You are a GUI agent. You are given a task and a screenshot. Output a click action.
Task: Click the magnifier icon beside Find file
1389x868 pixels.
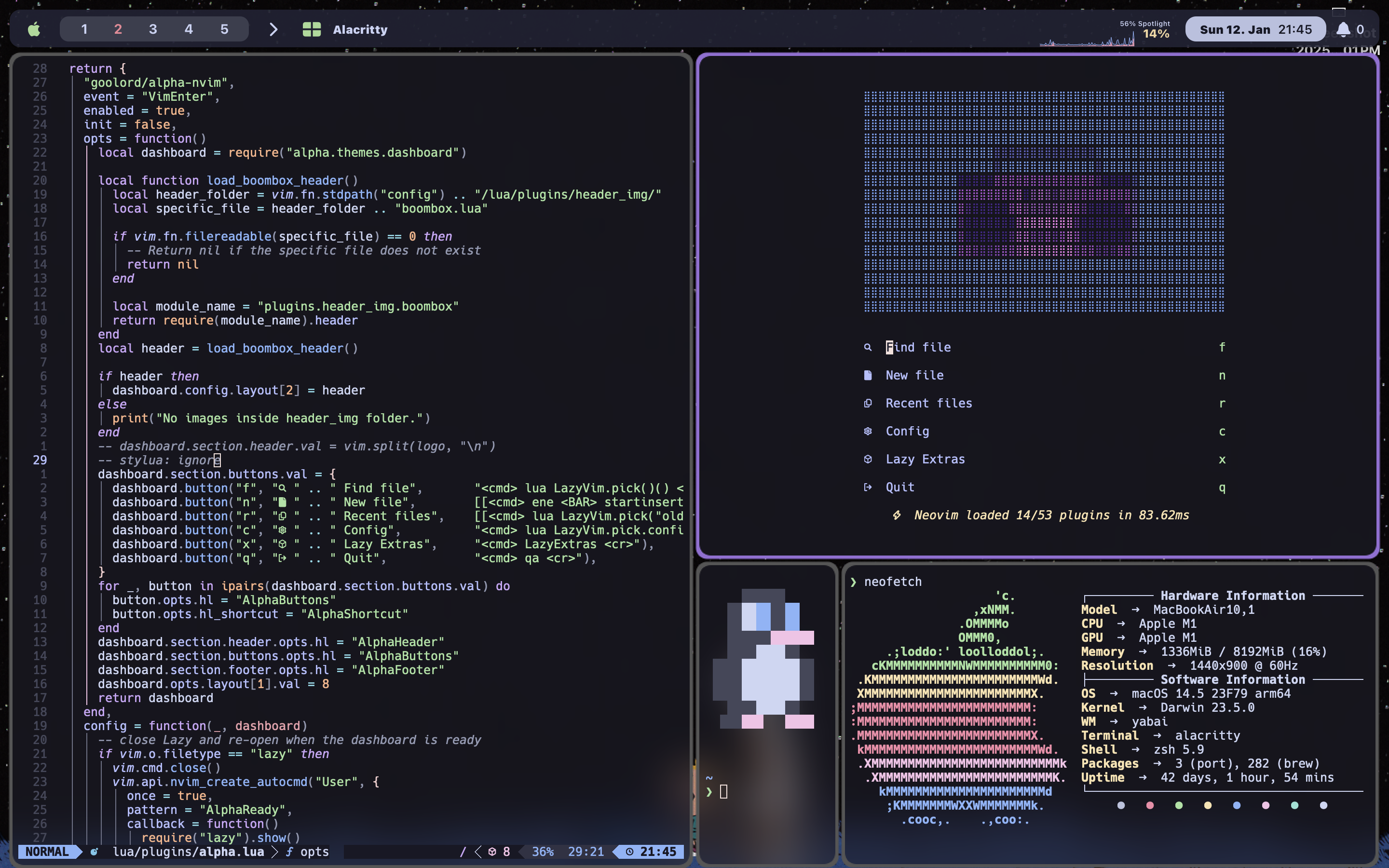(x=868, y=347)
